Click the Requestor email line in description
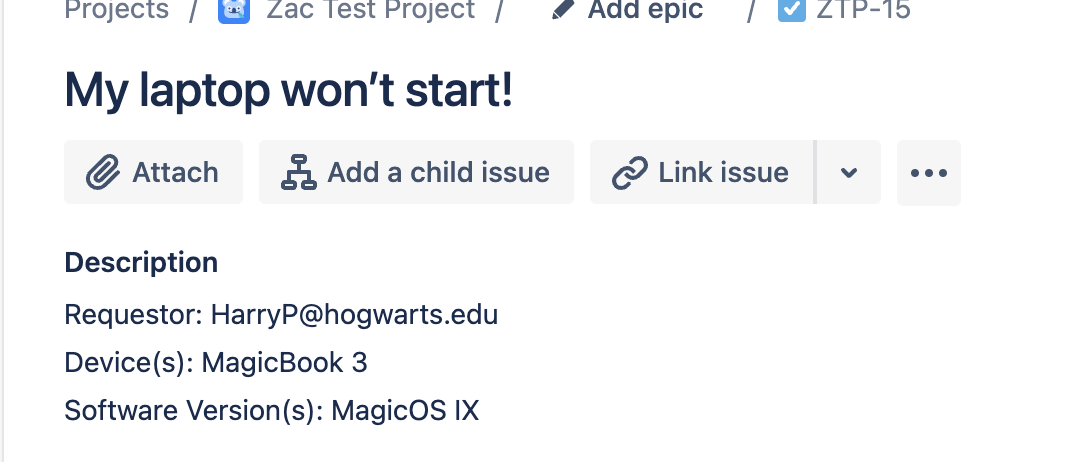 click(281, 314)
